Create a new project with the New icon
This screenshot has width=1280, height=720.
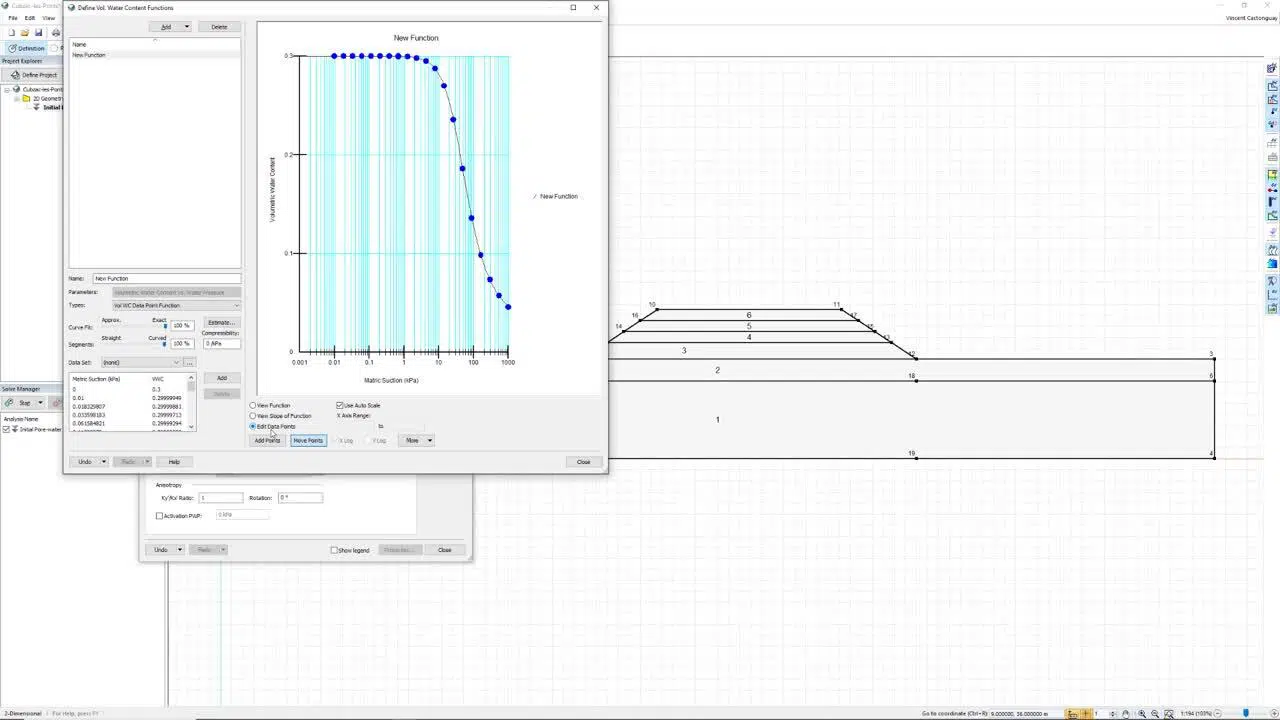[x=12, y=33]
